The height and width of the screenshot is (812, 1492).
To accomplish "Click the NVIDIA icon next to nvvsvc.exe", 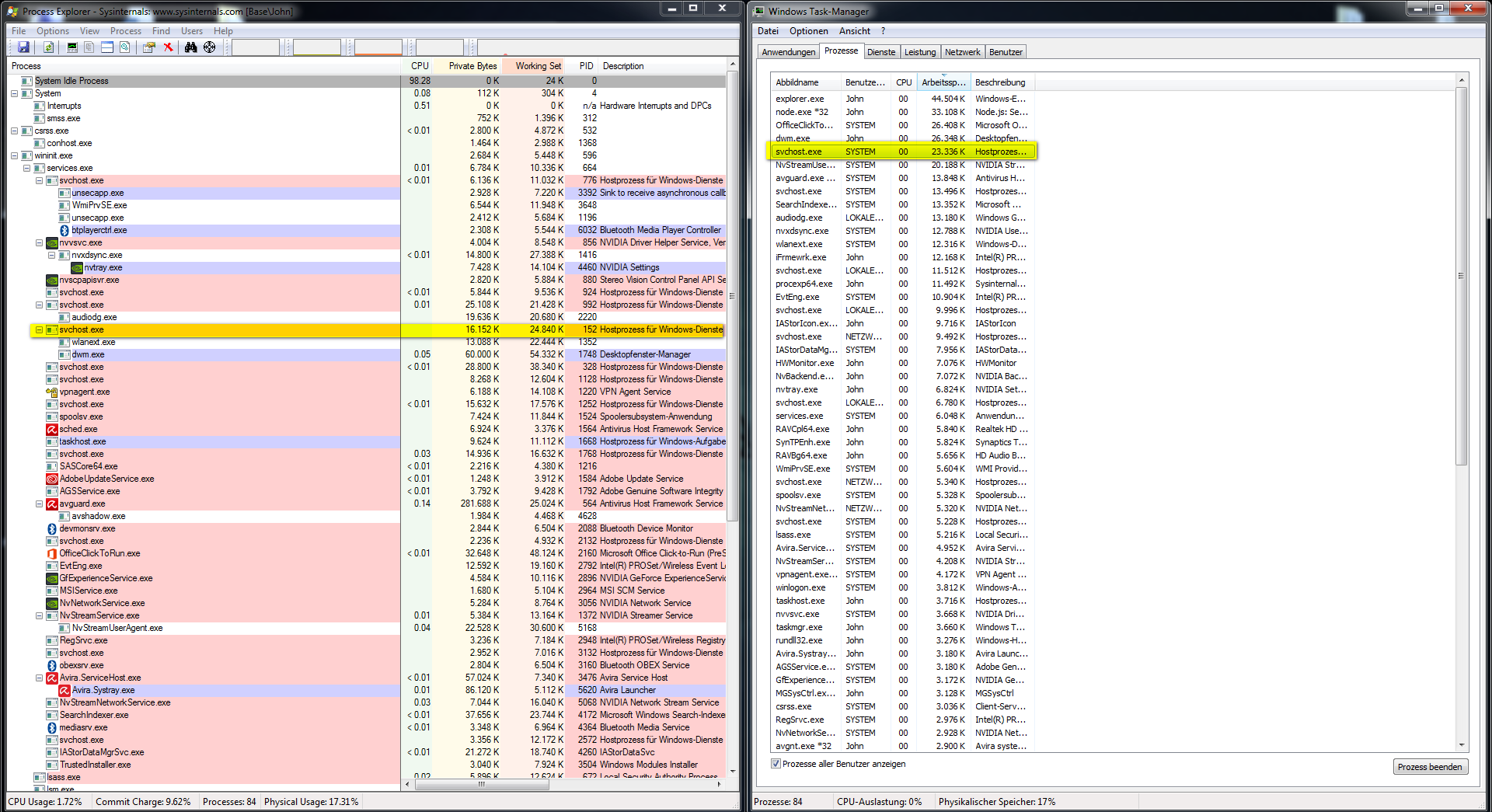I will [x=52, y=242].
